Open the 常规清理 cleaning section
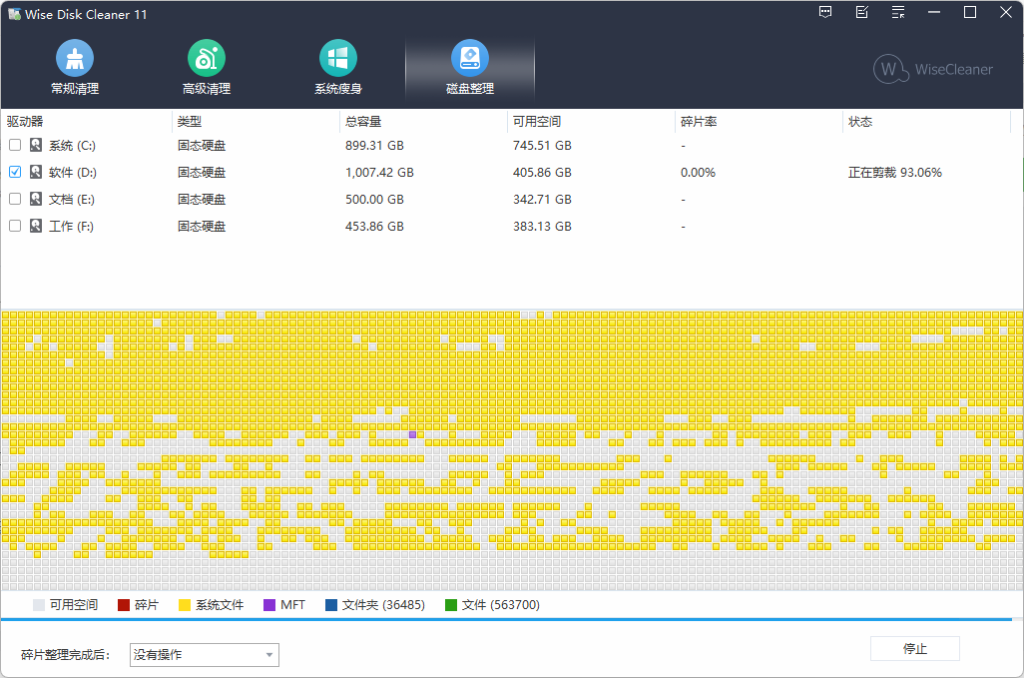The image size is (1024, 678). [x=75, y=69]
